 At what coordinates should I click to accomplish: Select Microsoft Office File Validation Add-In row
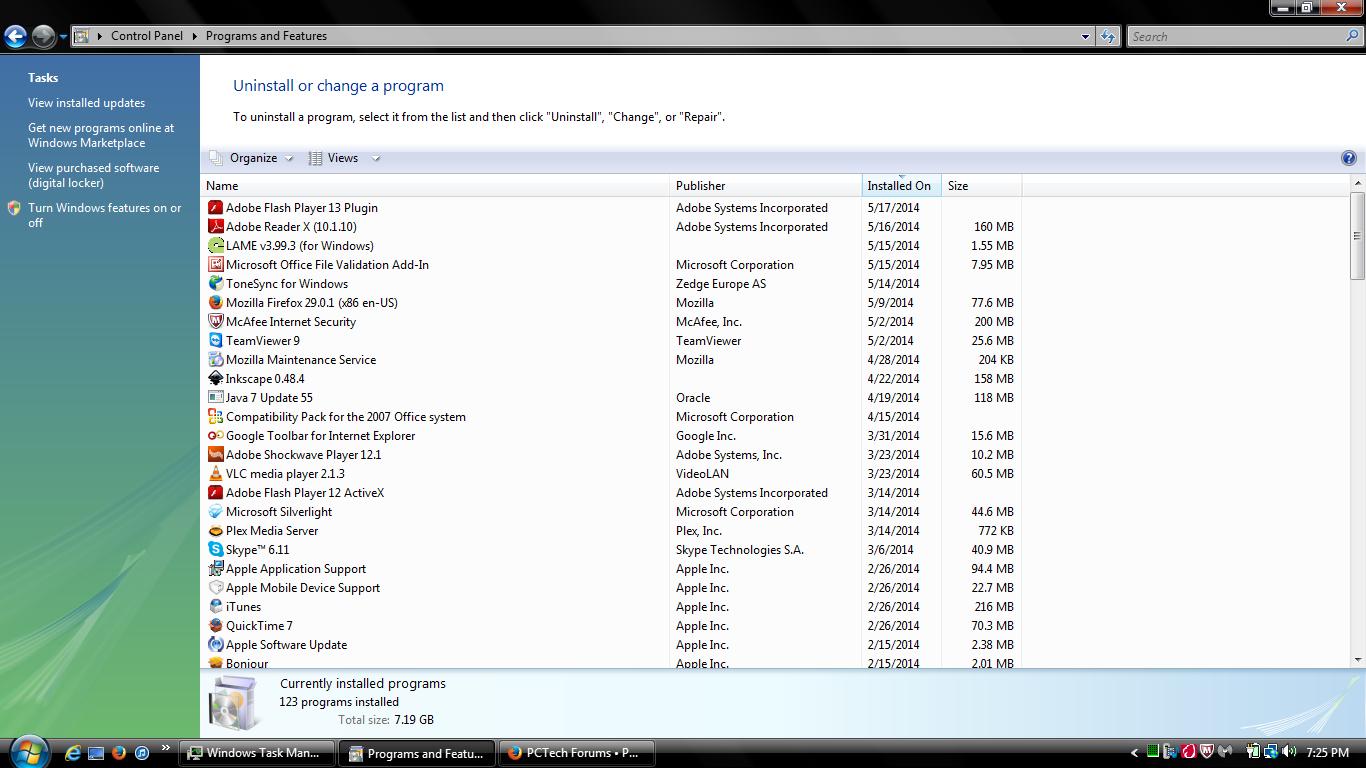[613, 265]
